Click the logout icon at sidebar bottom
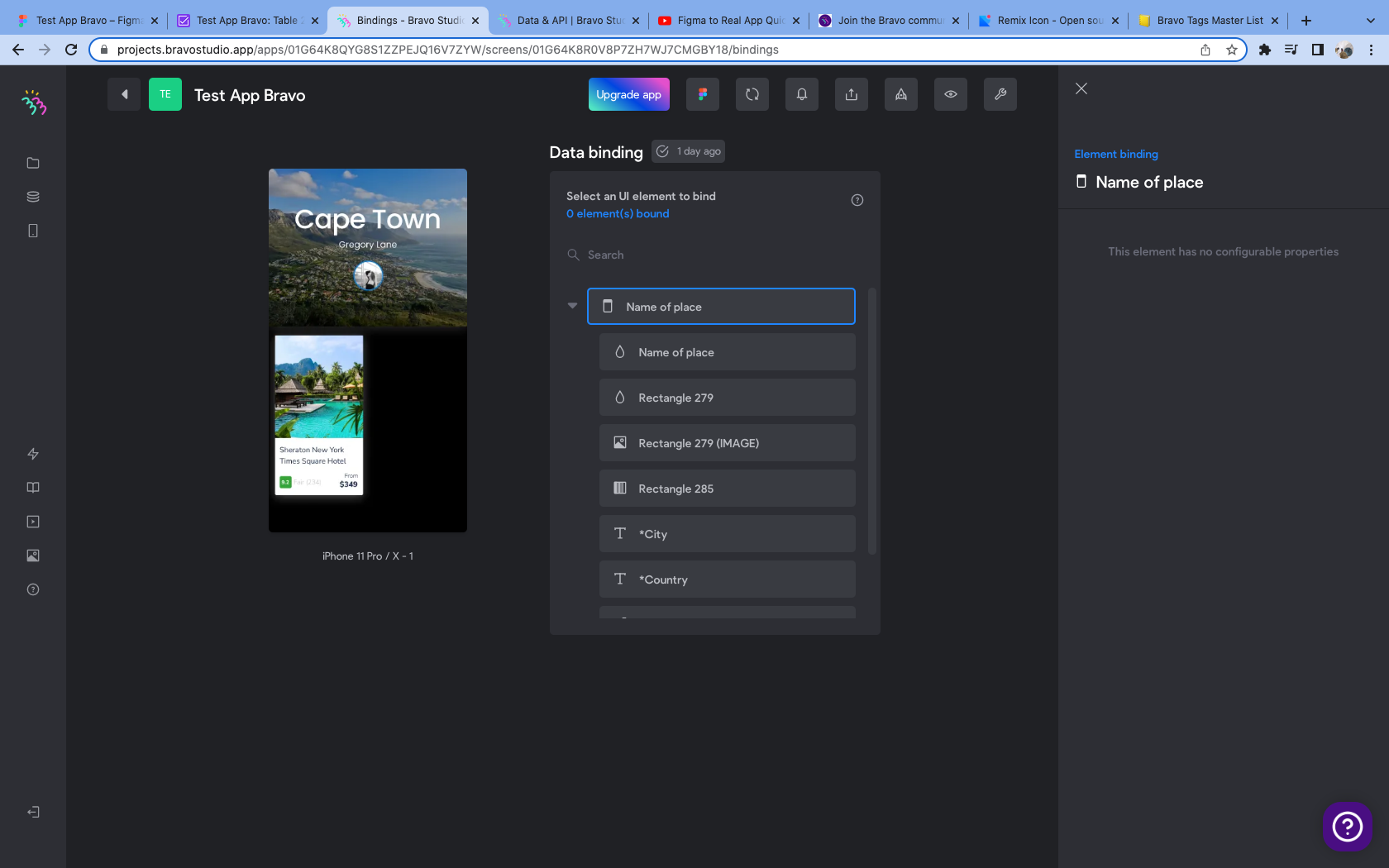This screenshot has width=1389, height=868. click(33, 812)
